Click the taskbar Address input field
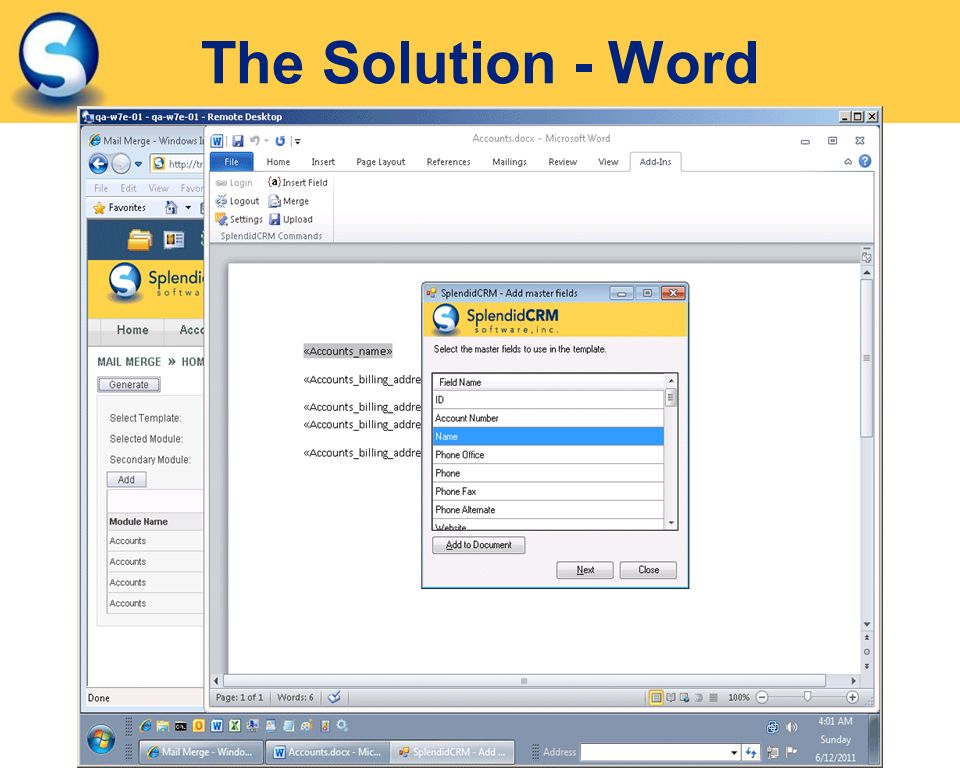 (654, 752)
